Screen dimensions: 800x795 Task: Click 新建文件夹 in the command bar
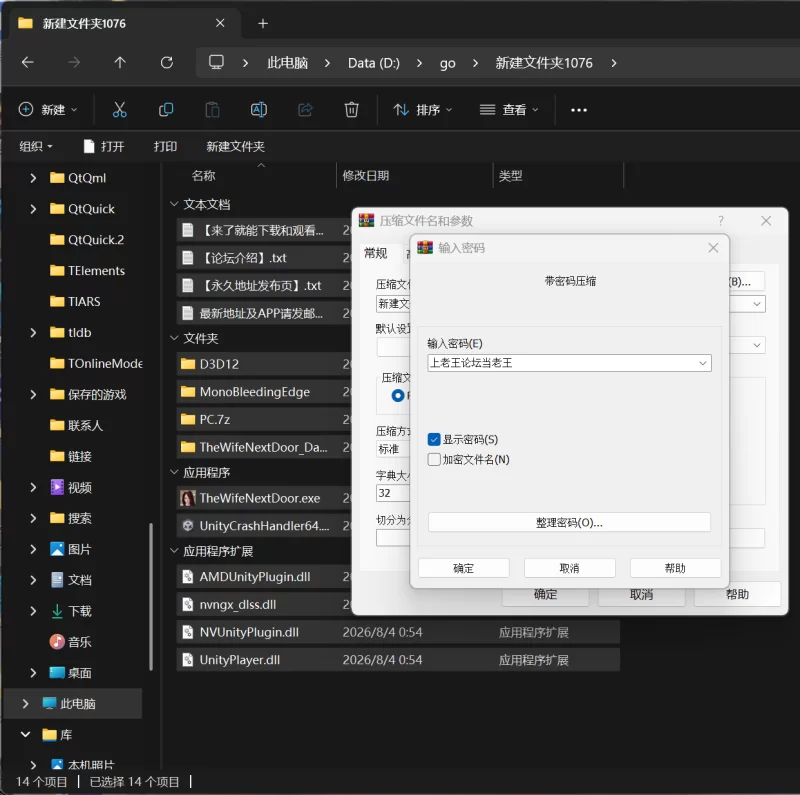tap(235, 146)
